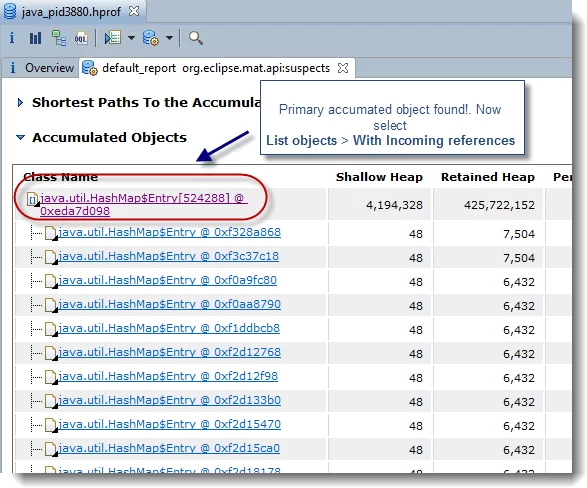Open HashMap$Entry @ 0xf328a868 link
This screenshot has height=488, width=587.
coord(170,232)
